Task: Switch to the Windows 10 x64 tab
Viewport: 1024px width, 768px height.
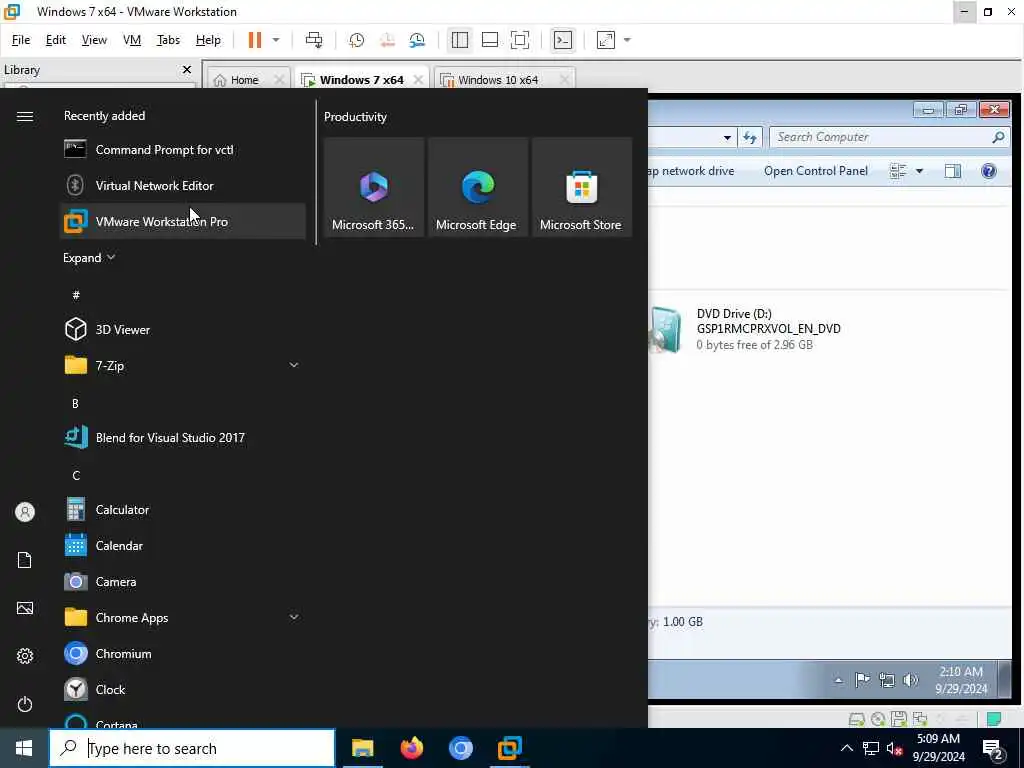Action: coord(498,80)
